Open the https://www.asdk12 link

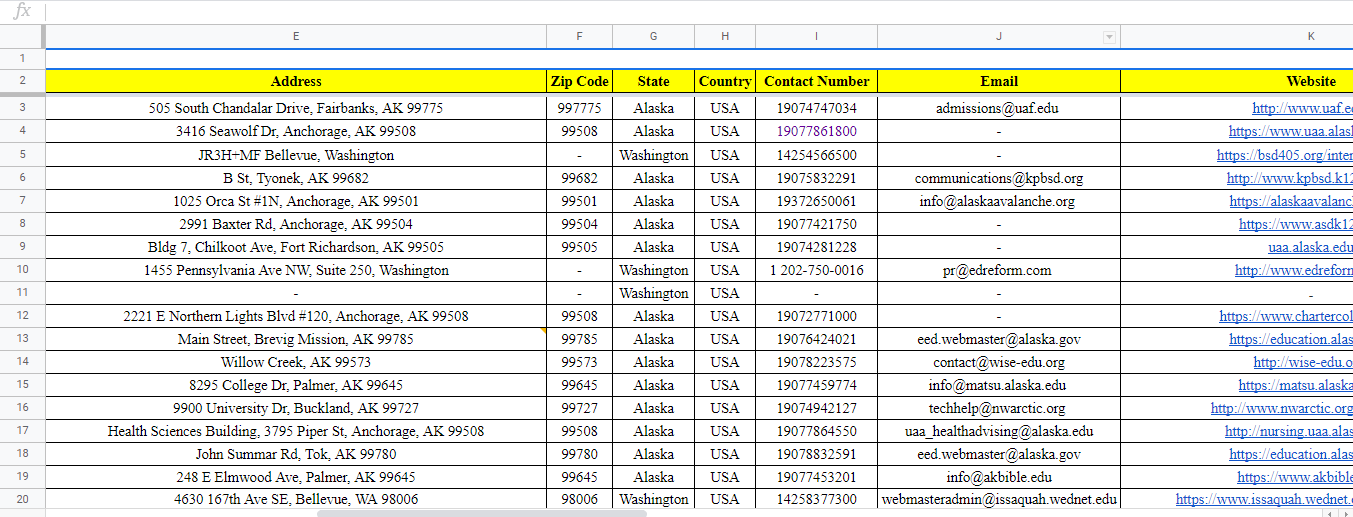(1296, 224)
